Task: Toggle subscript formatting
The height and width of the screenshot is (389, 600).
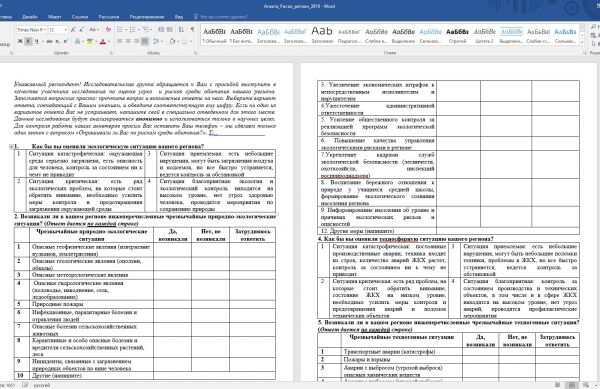Action: click(57, 41)
